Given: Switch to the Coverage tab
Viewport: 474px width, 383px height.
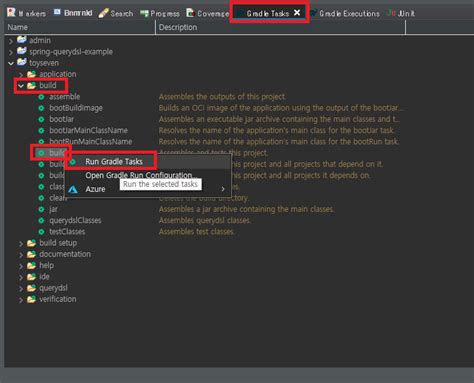Looking at the screenshot, I should [x=208, y=13].
